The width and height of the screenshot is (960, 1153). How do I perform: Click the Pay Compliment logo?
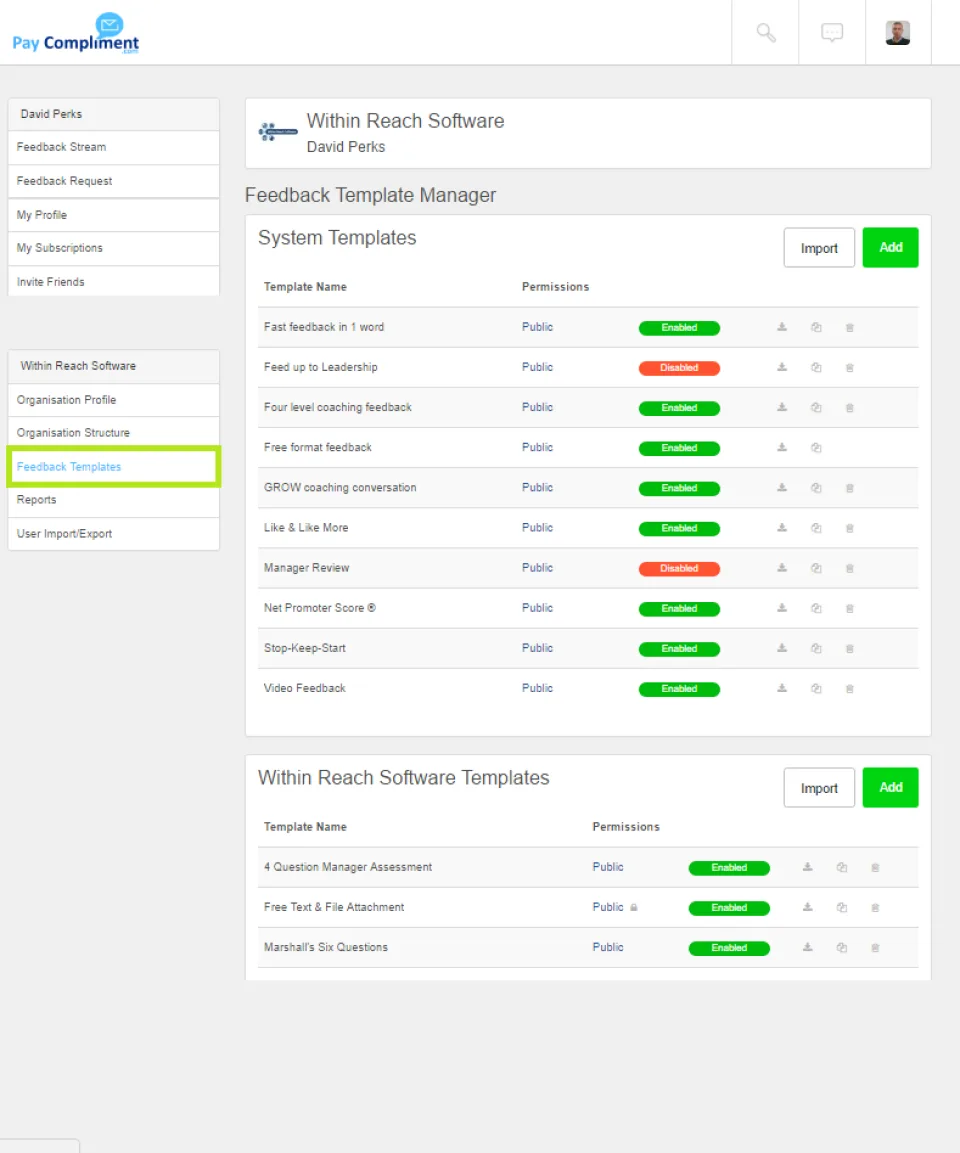76,33
